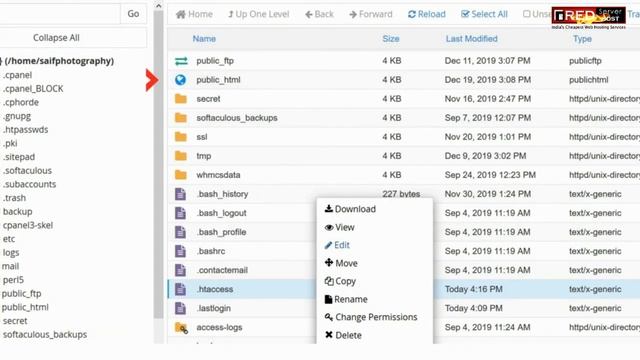This screenshot has height=360, width=640.
Task: Reload the file listing
Action: (427, 14)
